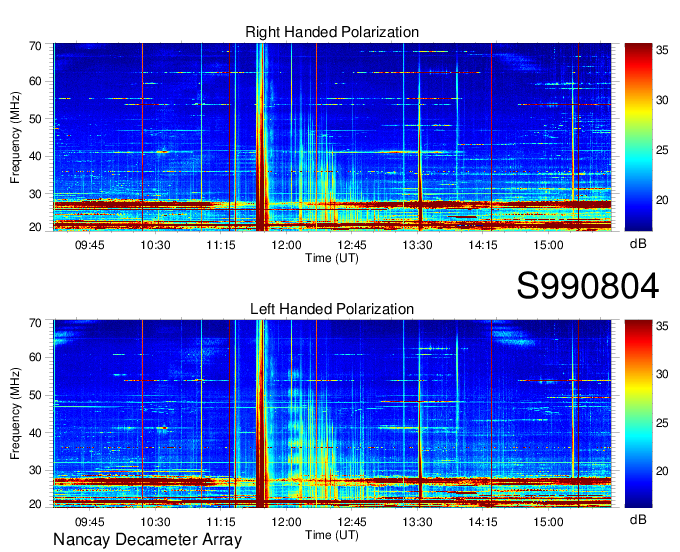The height and width of the screenshot is (552, 680).
Task: Click the 30 MHz tick on lower plot
Action: tap(35, 470)
